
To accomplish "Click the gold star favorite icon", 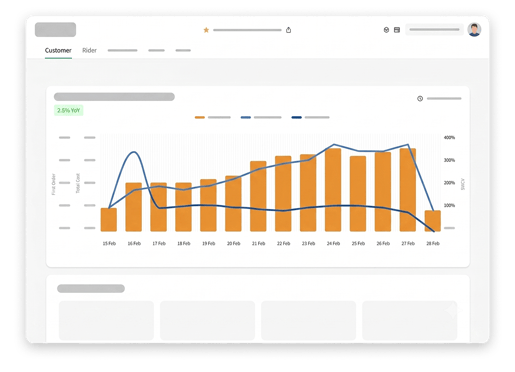I will [x=206, y=30].
